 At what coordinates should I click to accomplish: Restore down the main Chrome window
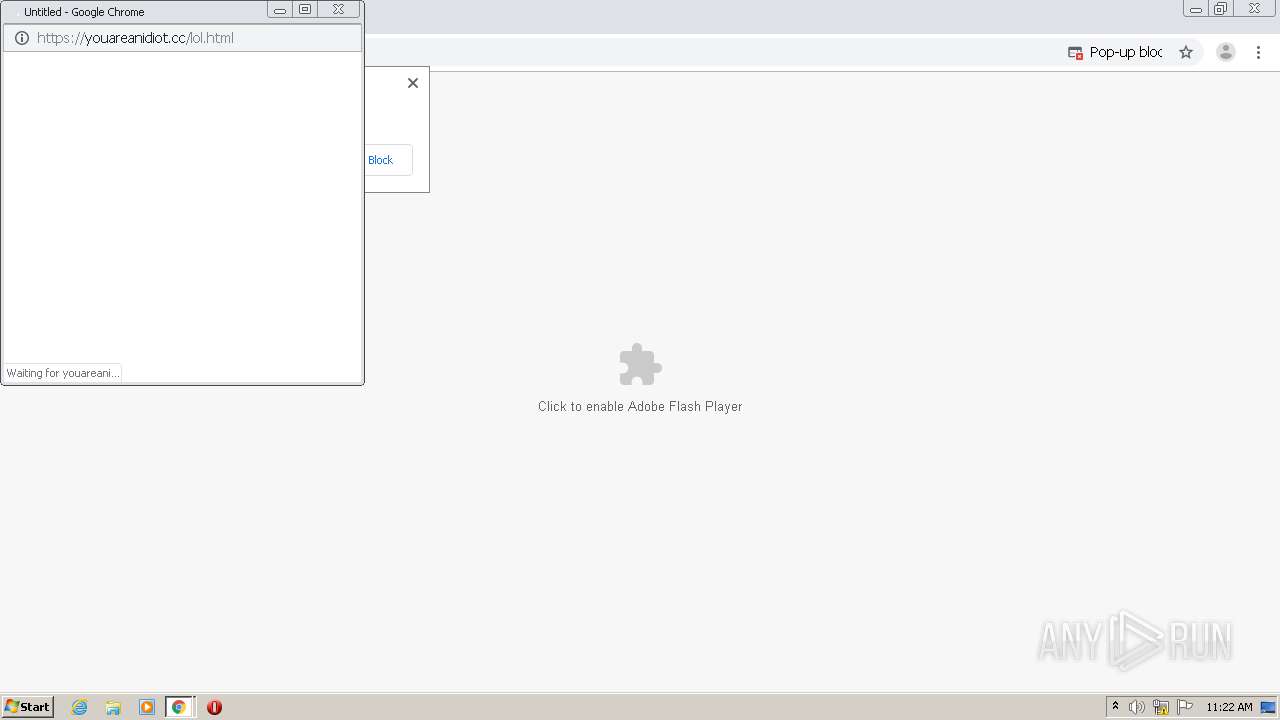[x=1221, y=9]
